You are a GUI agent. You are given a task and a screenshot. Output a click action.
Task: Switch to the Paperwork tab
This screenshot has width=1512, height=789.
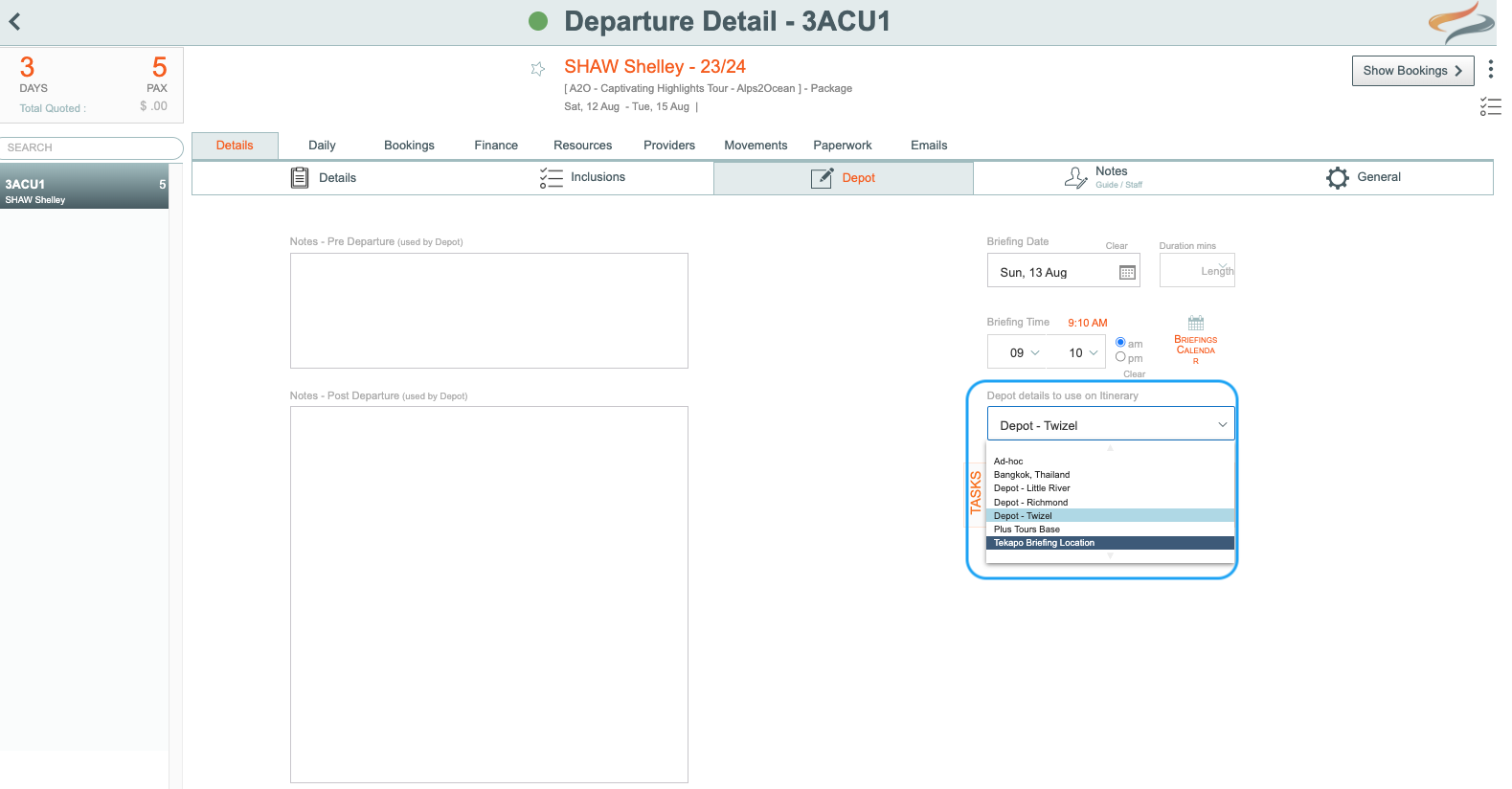[843, 146]
